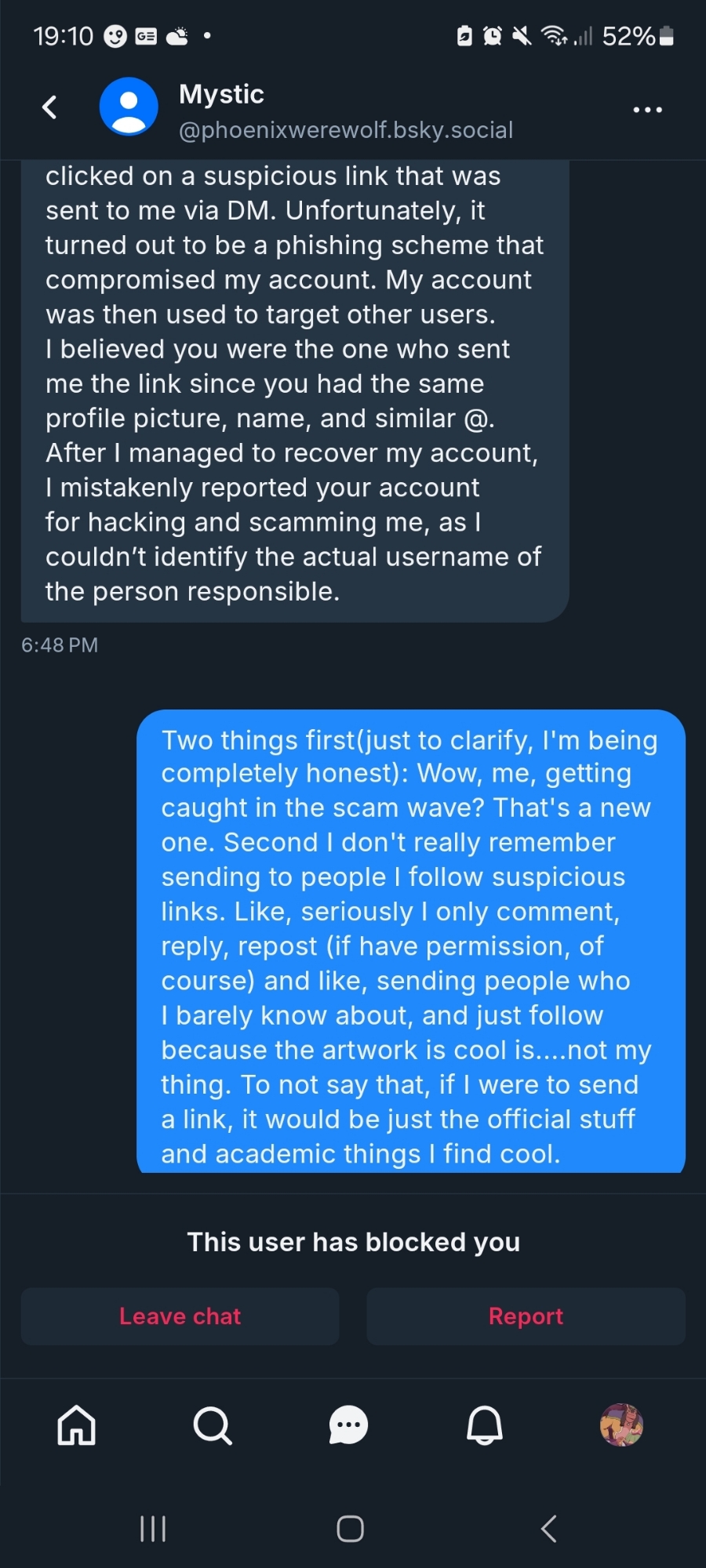706x1568 pixels.
Task: Open Mystic's profile avatar
Action: (x=129, y=107)
